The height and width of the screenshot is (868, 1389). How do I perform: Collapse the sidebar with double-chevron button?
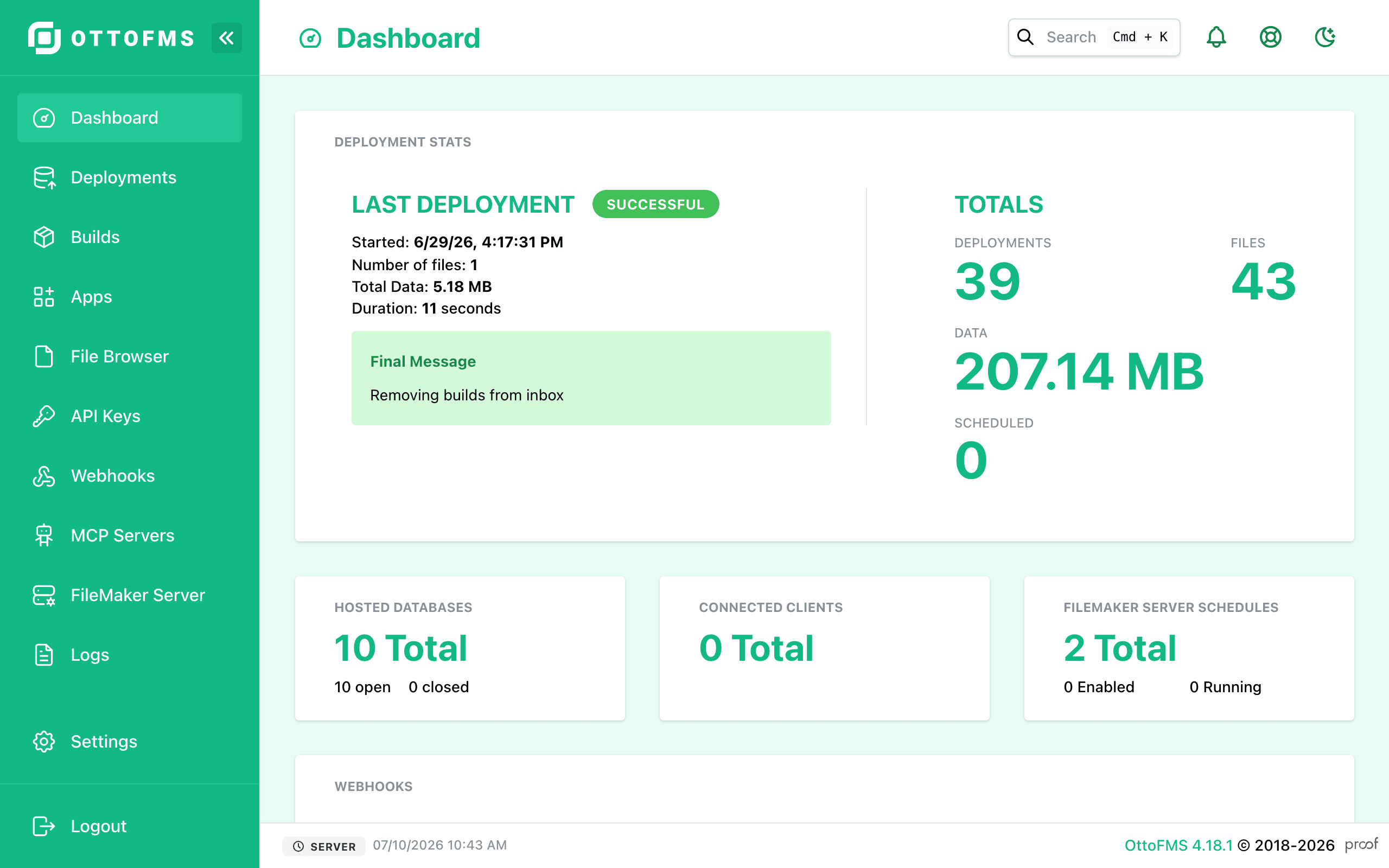point(227,38)
